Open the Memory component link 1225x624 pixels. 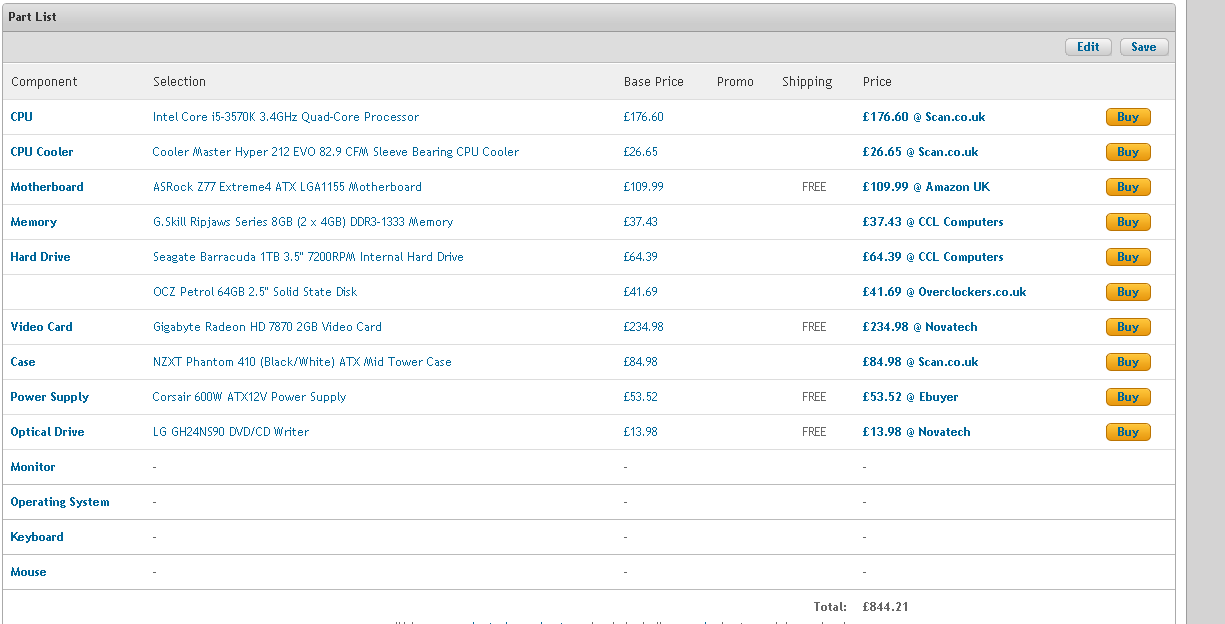33,222
